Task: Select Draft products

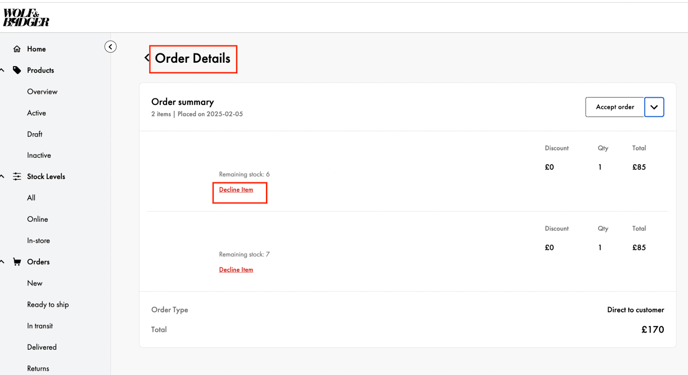Action: coord(35,134)
